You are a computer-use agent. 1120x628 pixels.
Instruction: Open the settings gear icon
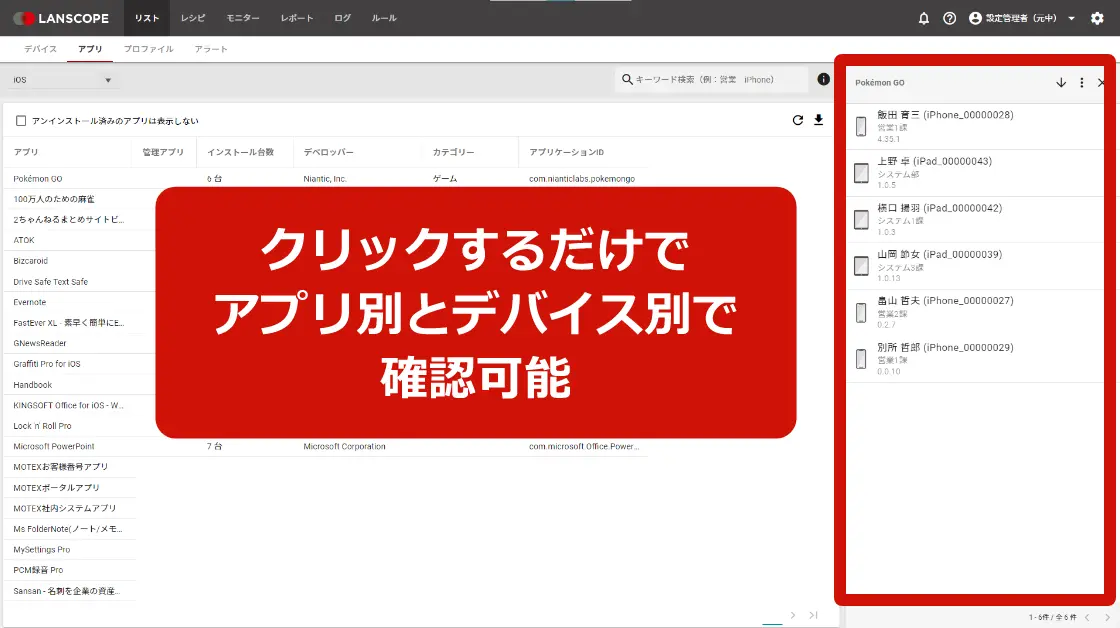tap(1097, 19)
